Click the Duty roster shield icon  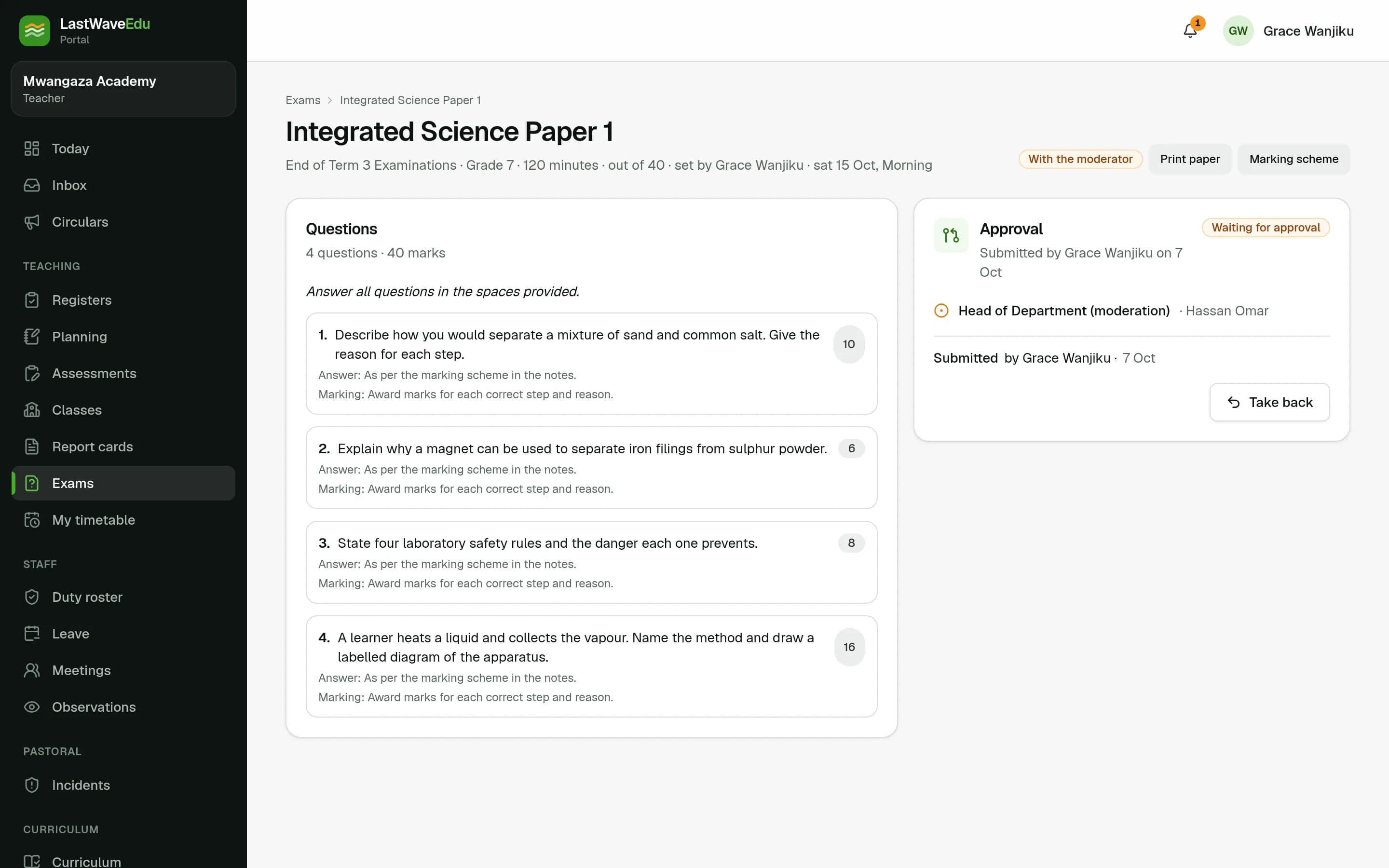click(x=31, y=597)
